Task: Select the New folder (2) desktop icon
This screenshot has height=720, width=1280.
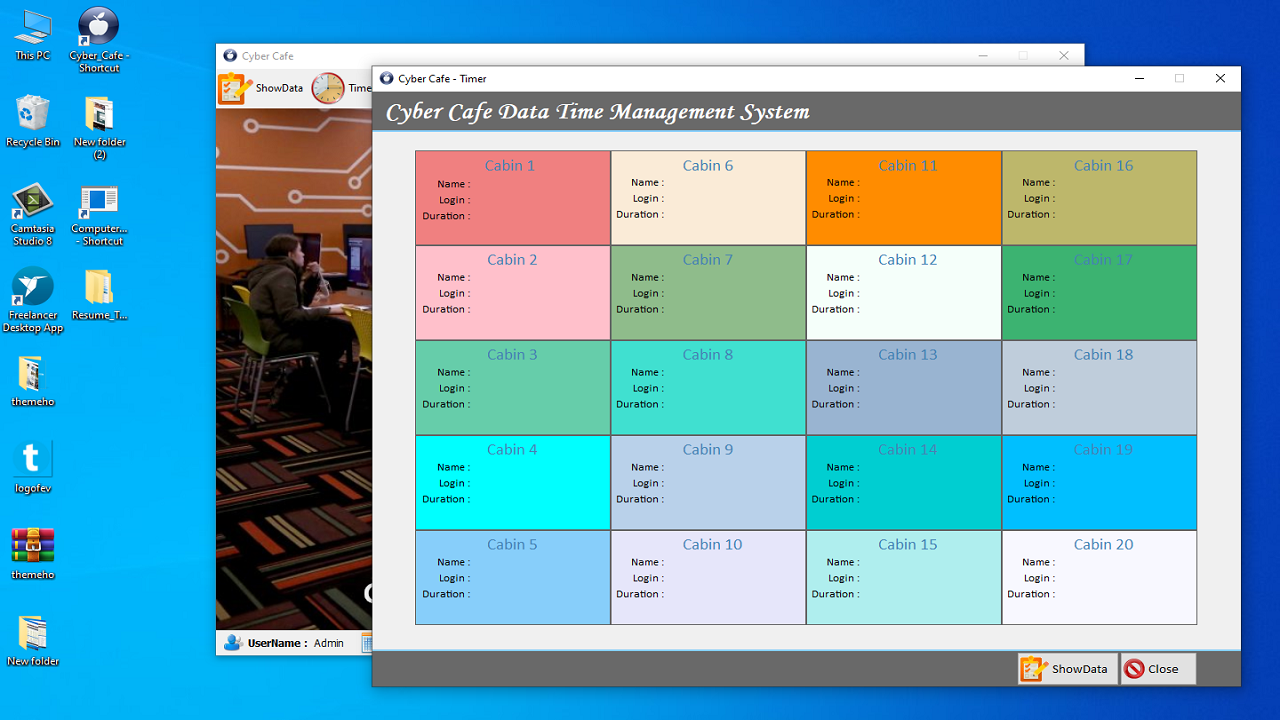Action: [x=99, y=128]
